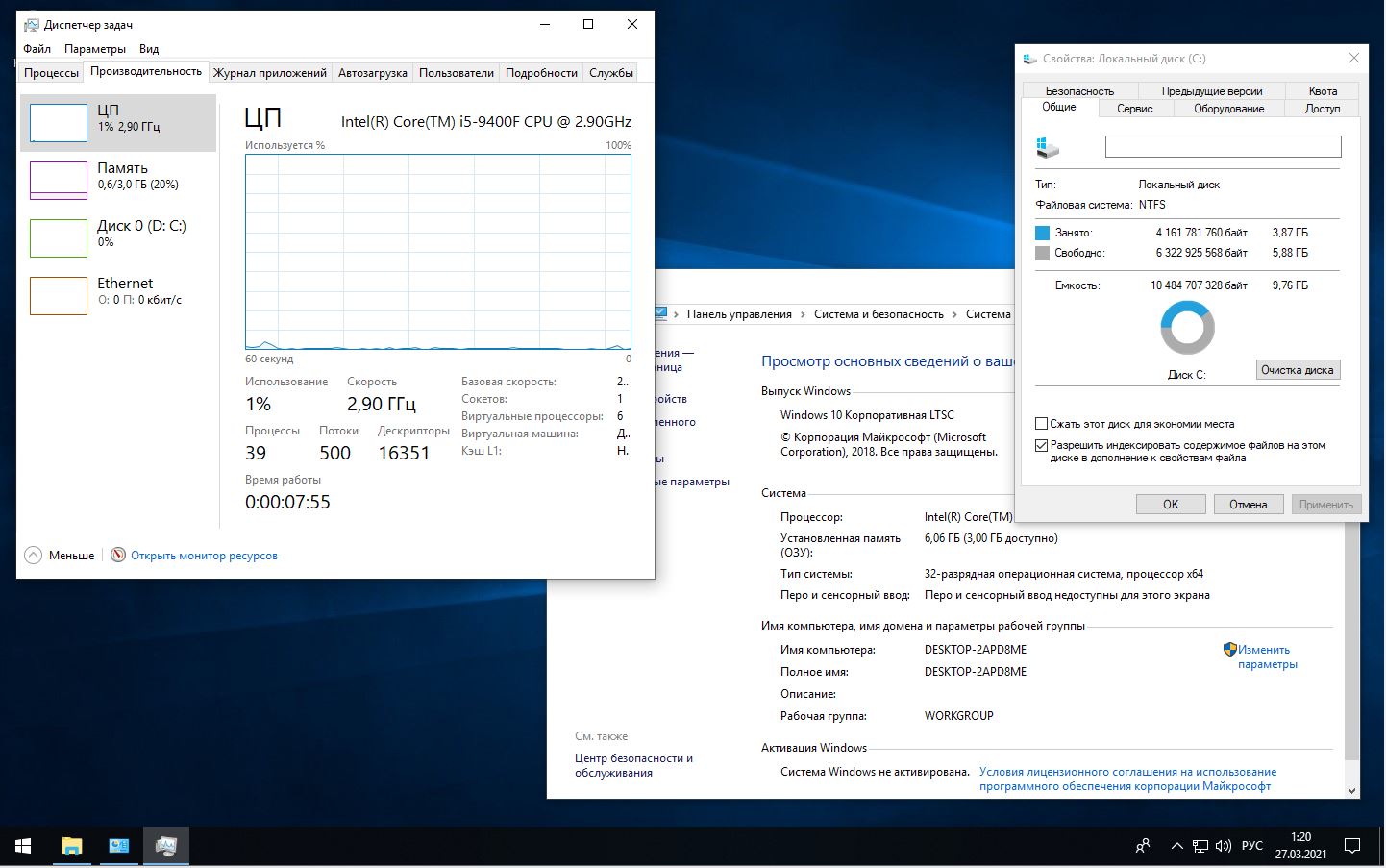Click the System window scrollbar down arrow
This screenshot has height=868, width=1386.
click(1352, 790)
